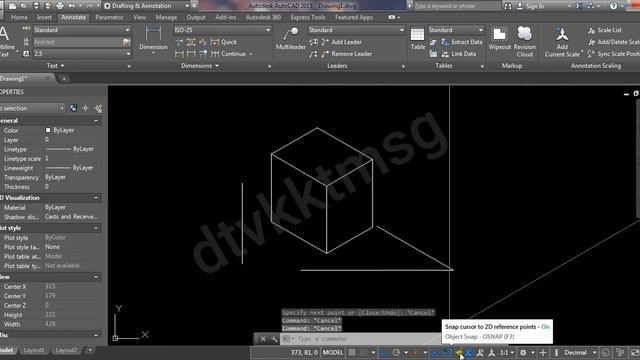Toggle drawing grid display in status bar
The image size is (640, 360).
(x=352, y=352)
